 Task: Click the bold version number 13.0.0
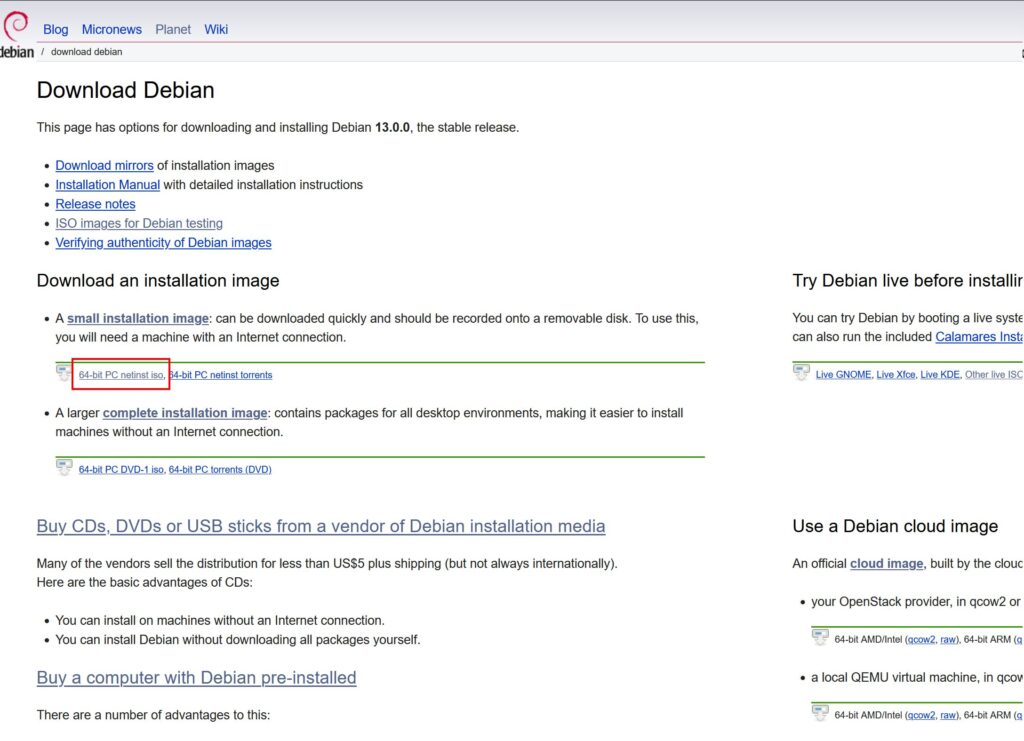392,127
